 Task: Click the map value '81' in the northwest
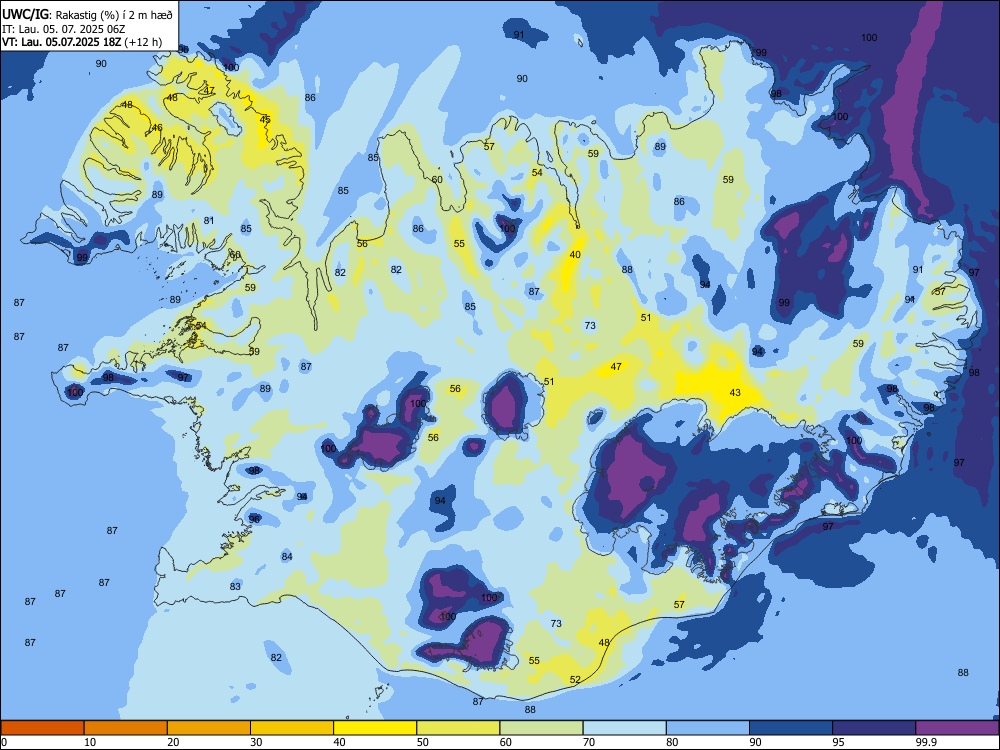point(209,221)
